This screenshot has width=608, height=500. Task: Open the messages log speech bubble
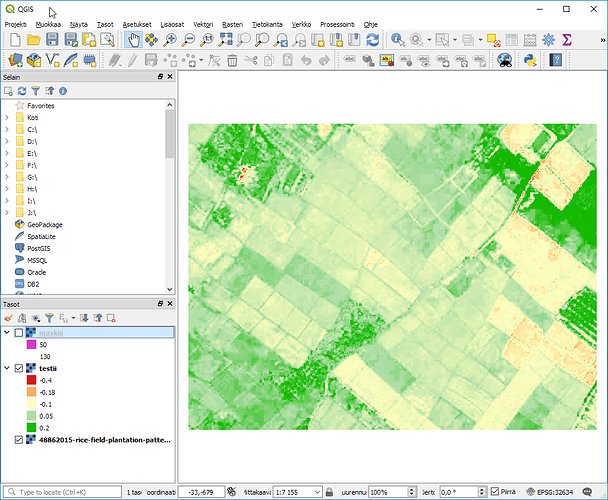pos(587,492)
